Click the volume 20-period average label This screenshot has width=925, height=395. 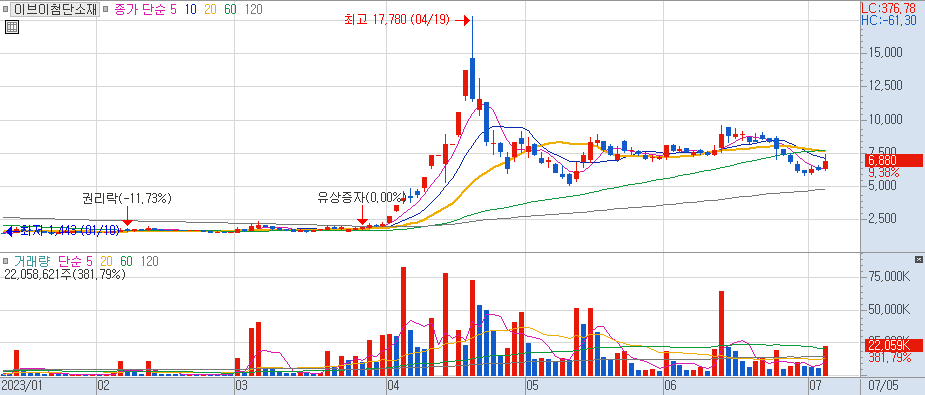(x=107, y=261)
